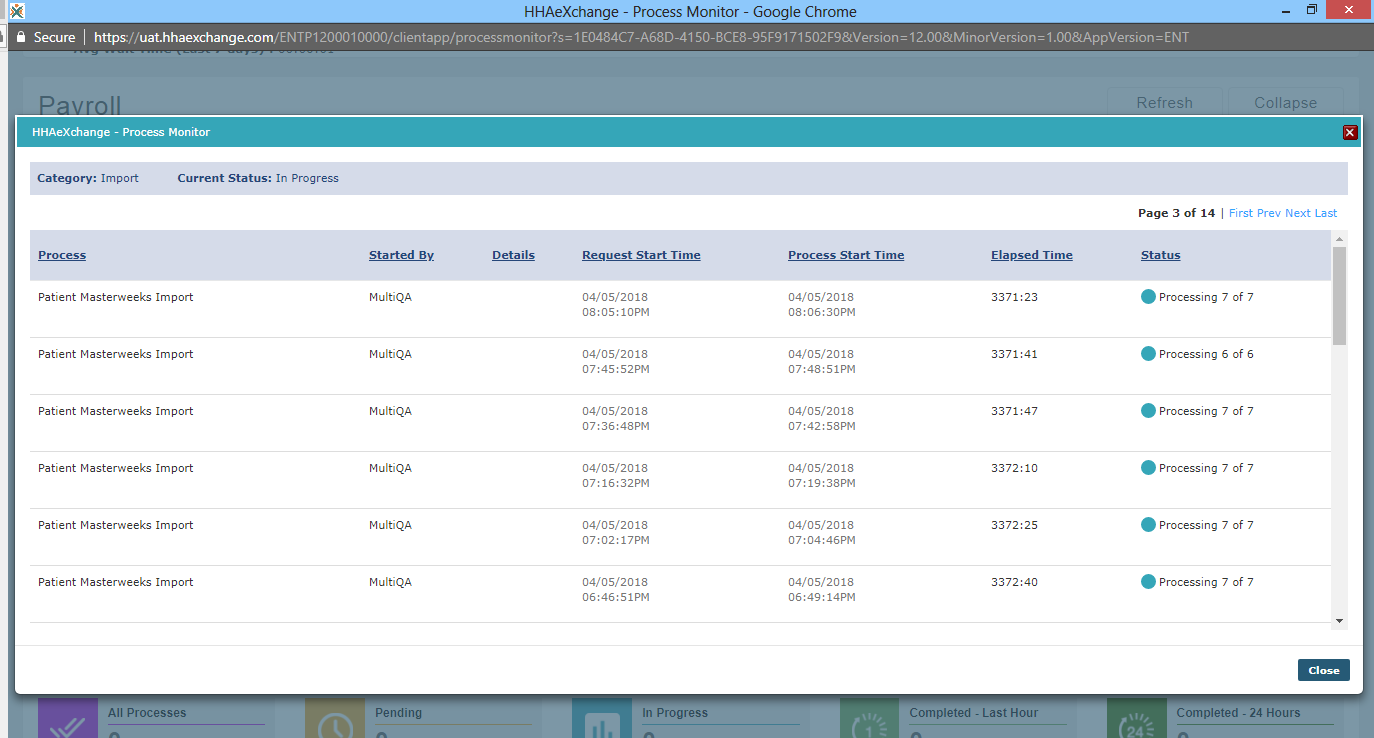Go to Prev page link

[1268, 213]
